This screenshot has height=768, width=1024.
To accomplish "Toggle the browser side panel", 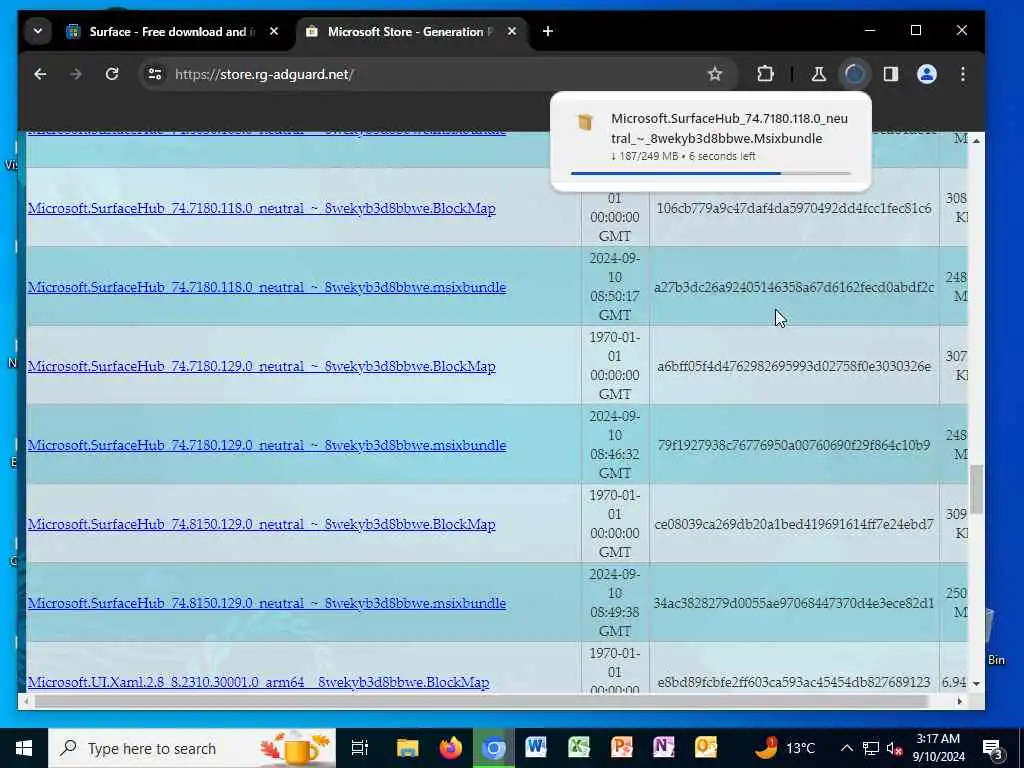I will pyautogui.click(x=891, y=74).
